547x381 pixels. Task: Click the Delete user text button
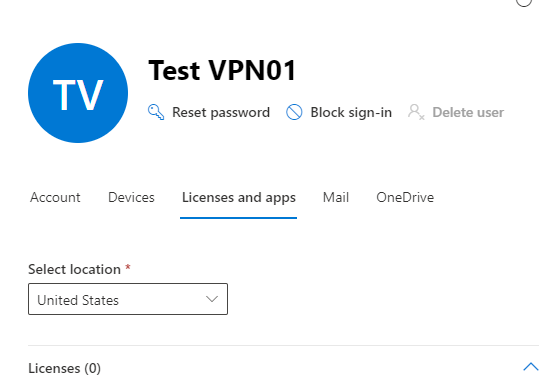click(x=468, y=112)
